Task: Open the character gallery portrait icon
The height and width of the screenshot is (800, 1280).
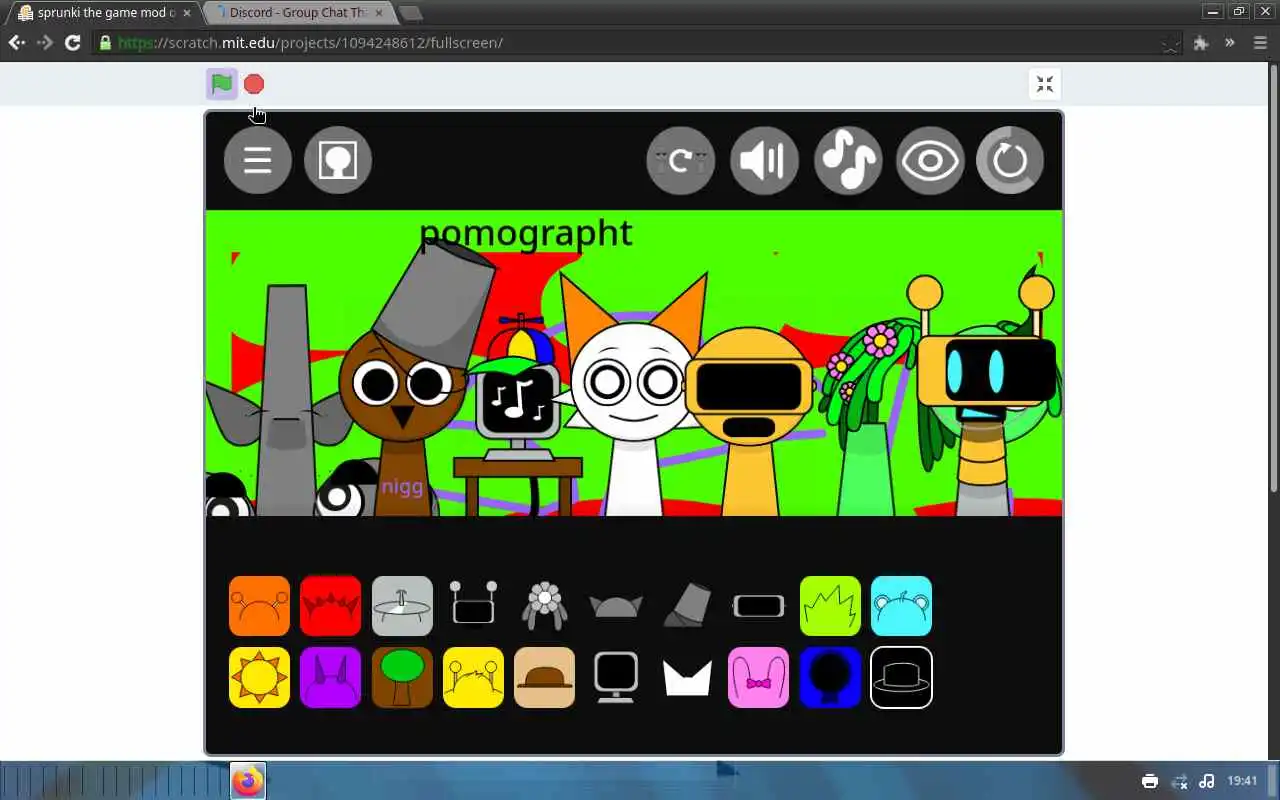Action: tap(338, 160)
